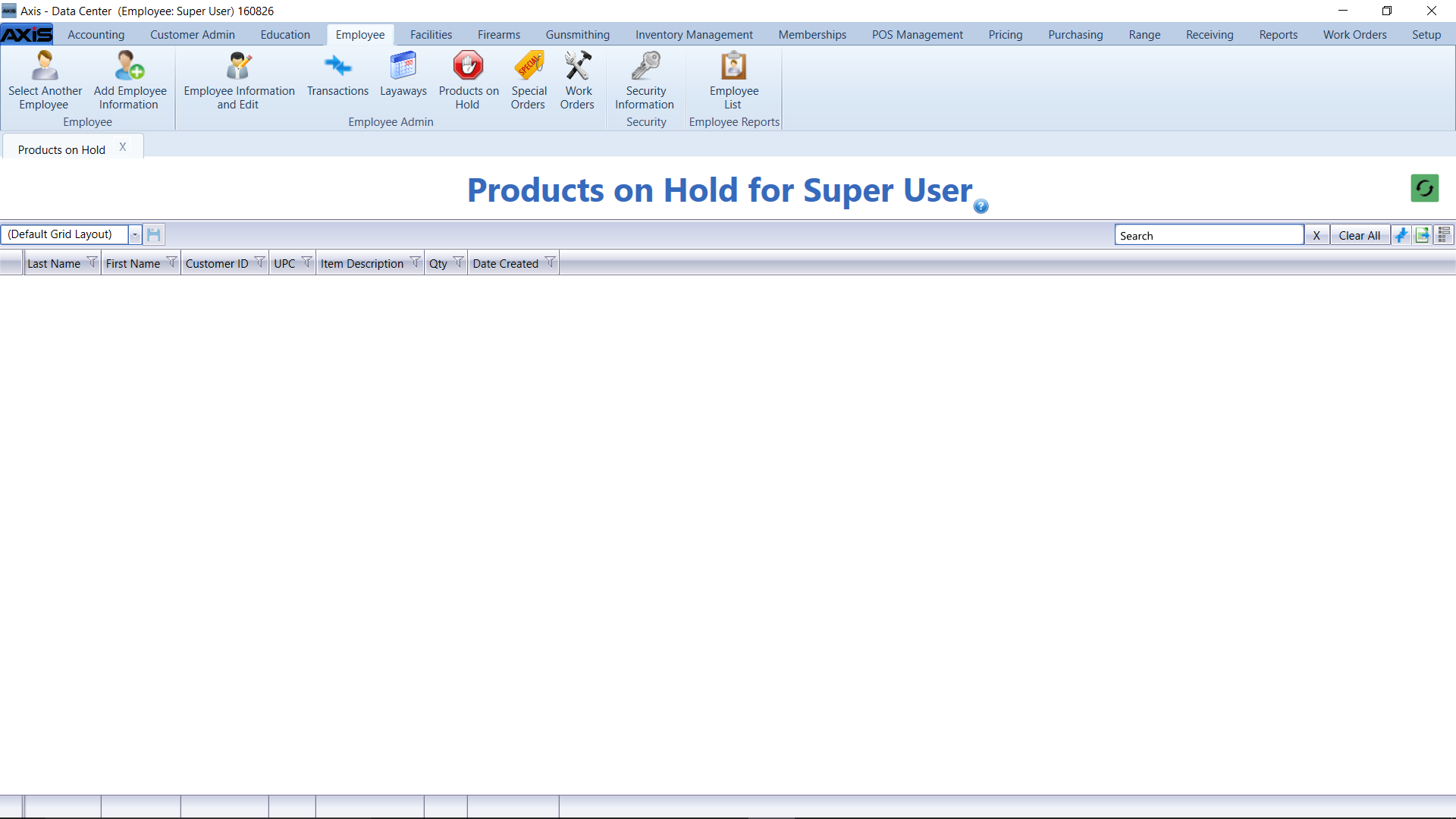Filter the UPC column
This screenshot has height=819, width=1456.
point(306,262)
